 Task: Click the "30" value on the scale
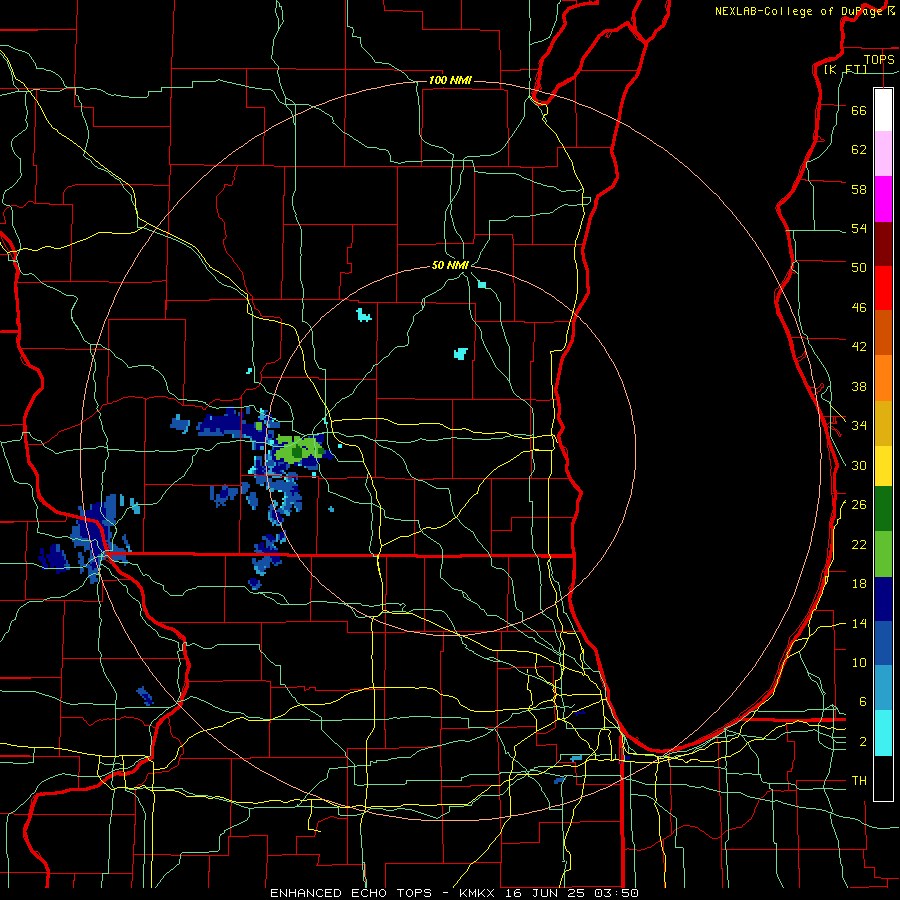[859, 465]
